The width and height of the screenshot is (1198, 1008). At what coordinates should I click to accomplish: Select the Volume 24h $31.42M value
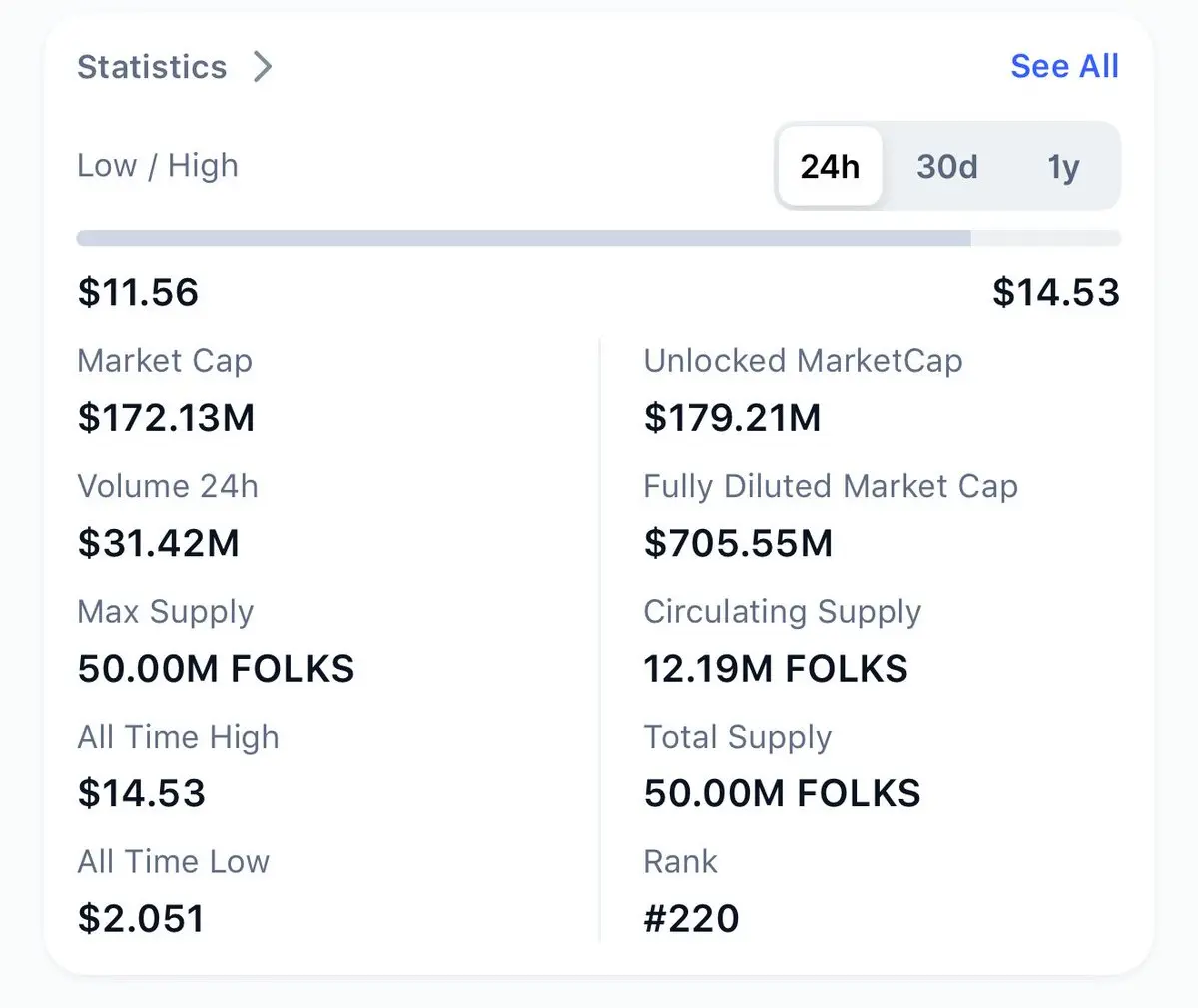click(158, 543)
